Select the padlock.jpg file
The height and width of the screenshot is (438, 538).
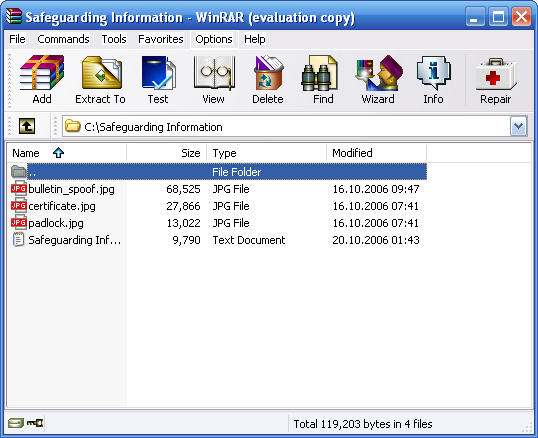pyautogui.click(x=56, y=223)
